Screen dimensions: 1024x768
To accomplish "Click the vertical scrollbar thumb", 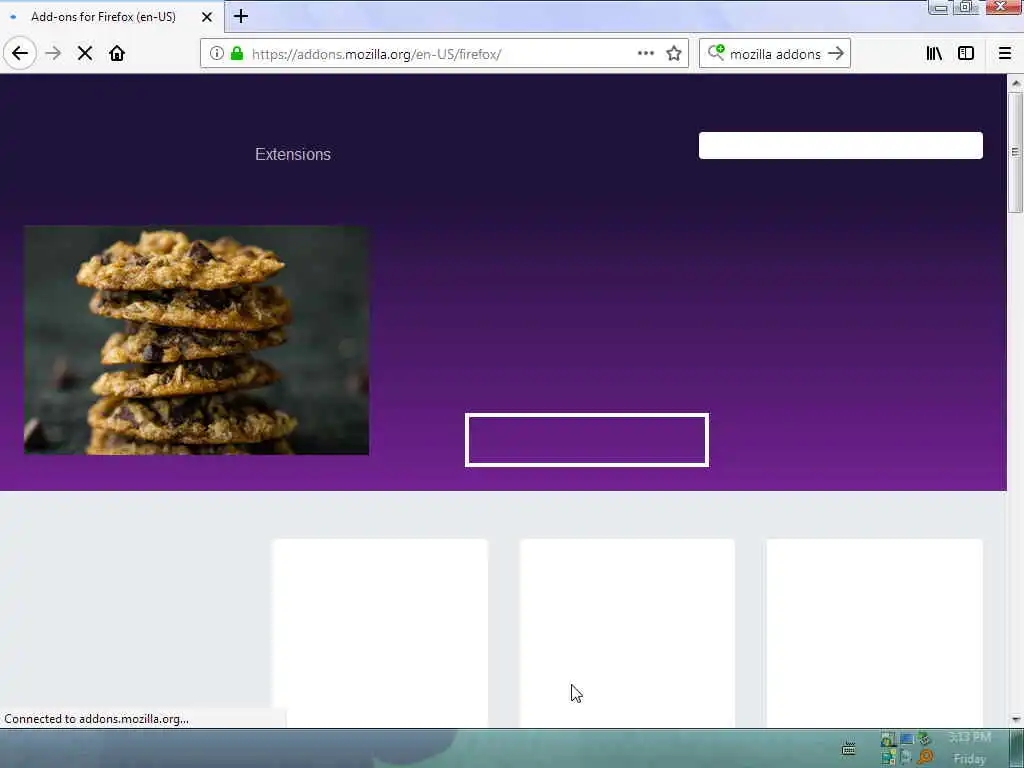I will (1015, 152).
